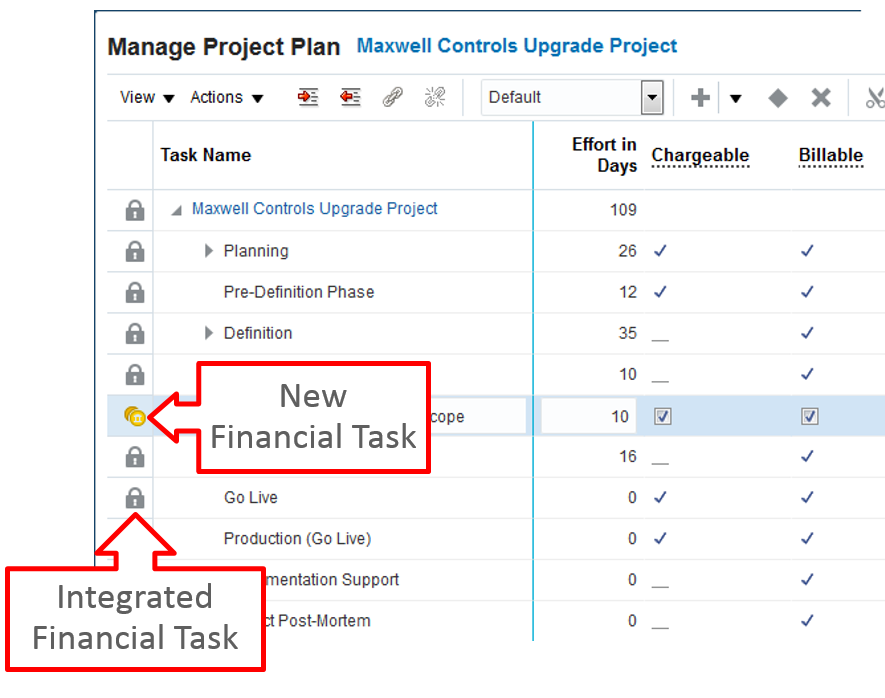Click the gold coins new financial task icon
Screen dimensions: 885x698
[135, 416]
